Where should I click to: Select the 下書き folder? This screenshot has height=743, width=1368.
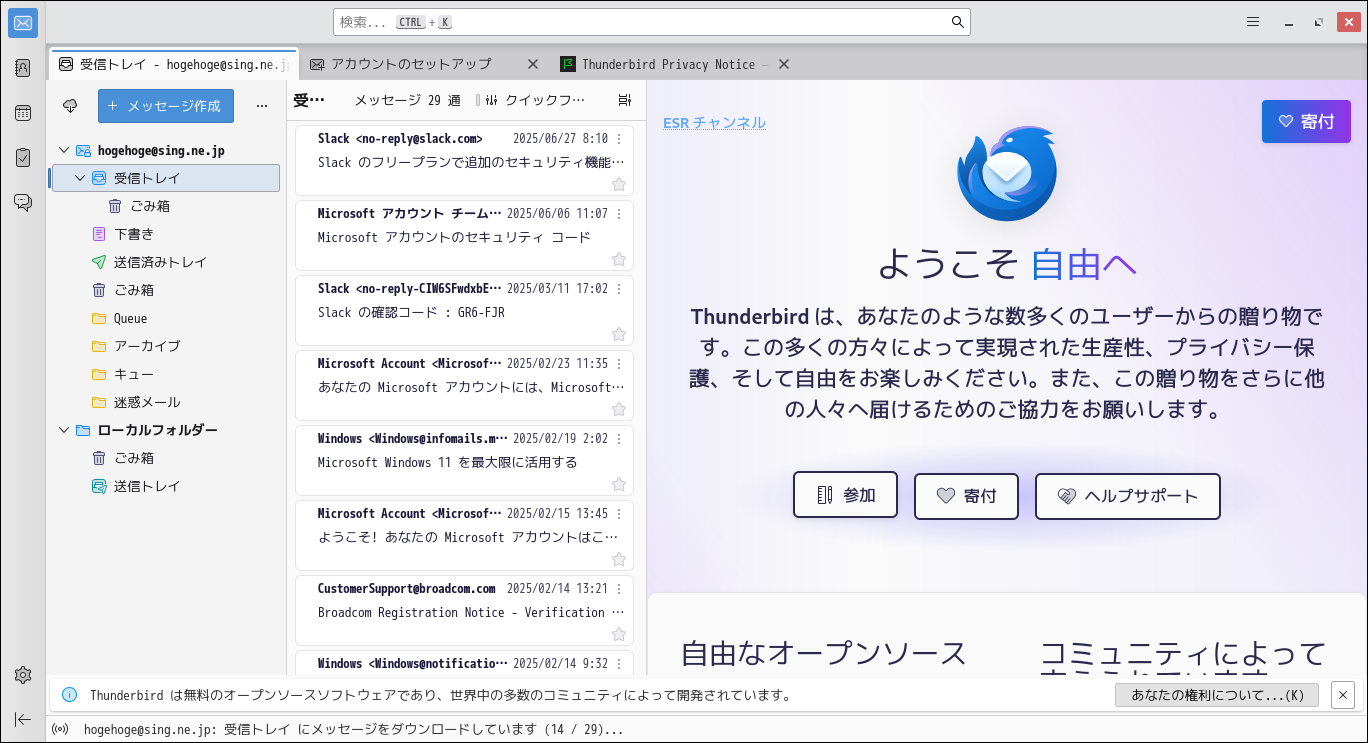pyautogui.click(x=164, y=234)
